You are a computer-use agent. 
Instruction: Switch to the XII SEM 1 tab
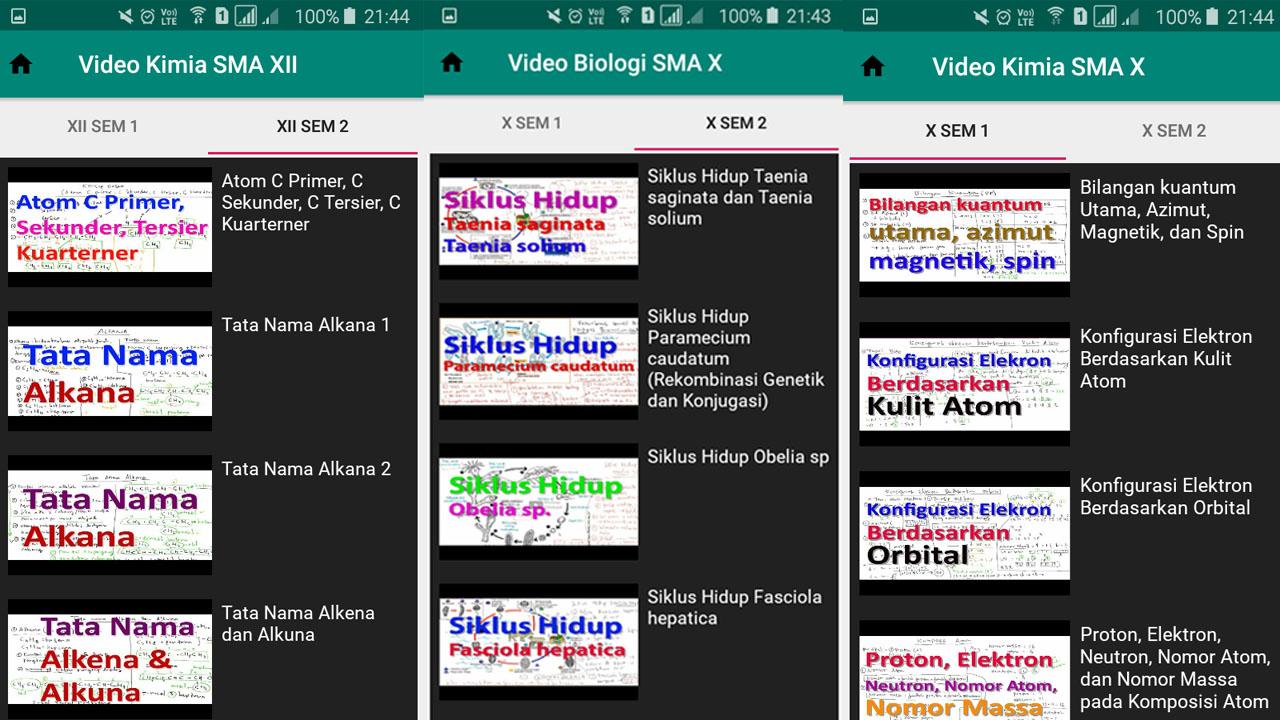point(103,127)
